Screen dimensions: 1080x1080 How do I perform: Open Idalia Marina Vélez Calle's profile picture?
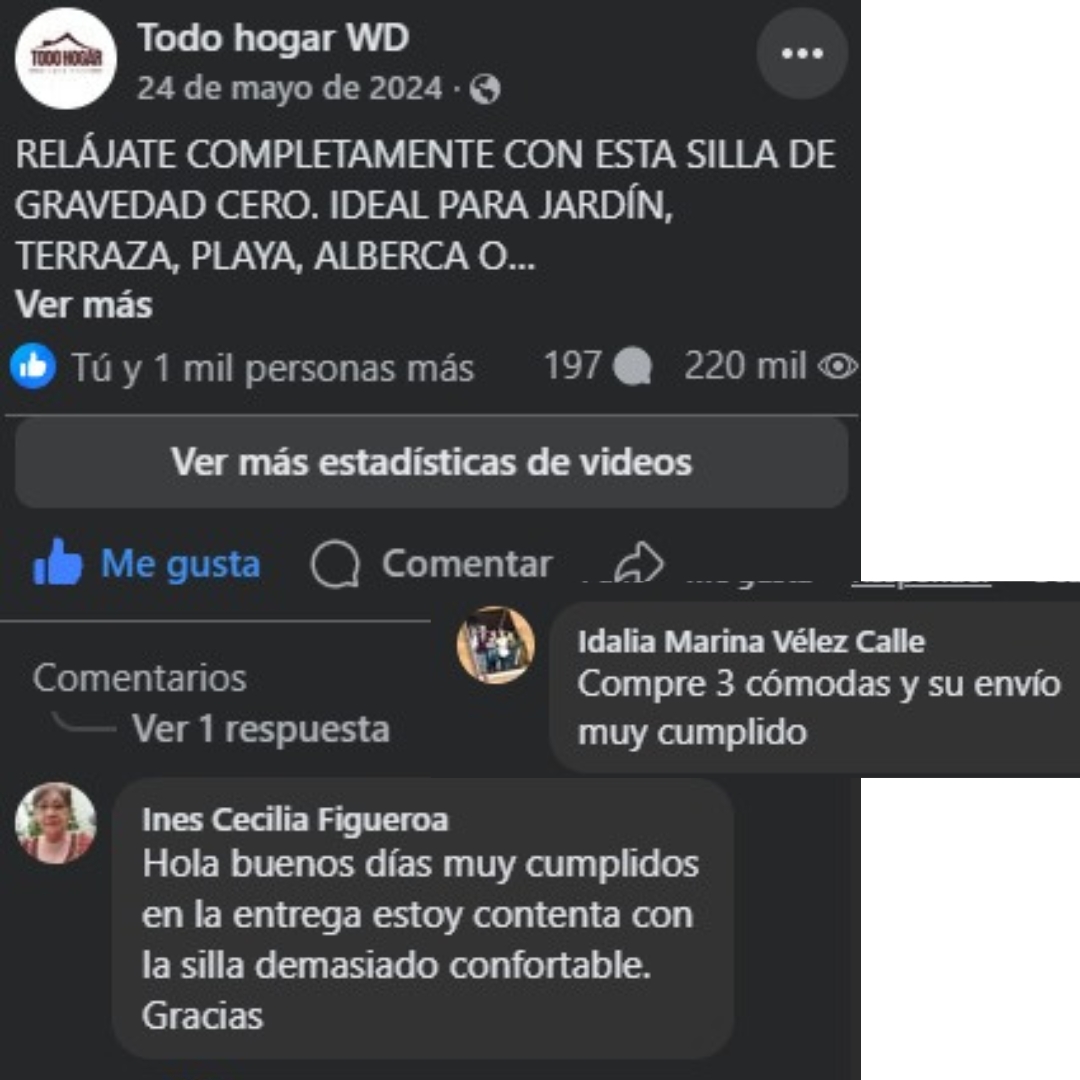(496, 645)
